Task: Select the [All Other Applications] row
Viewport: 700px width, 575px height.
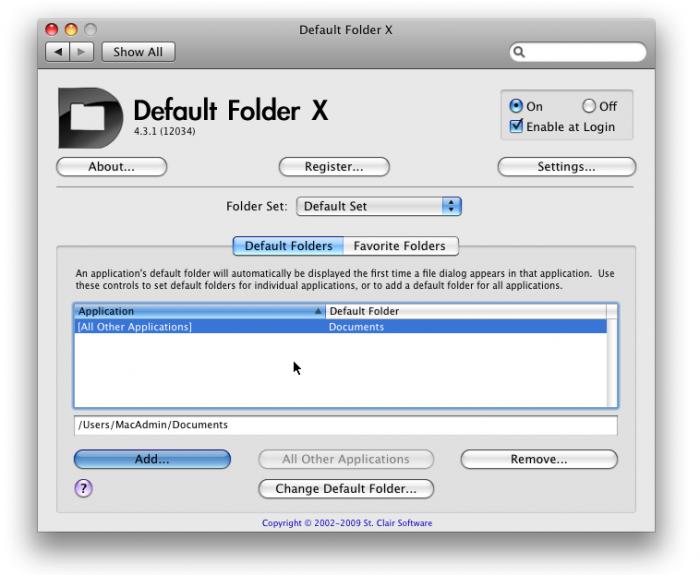Action: [x=340, y=327]
